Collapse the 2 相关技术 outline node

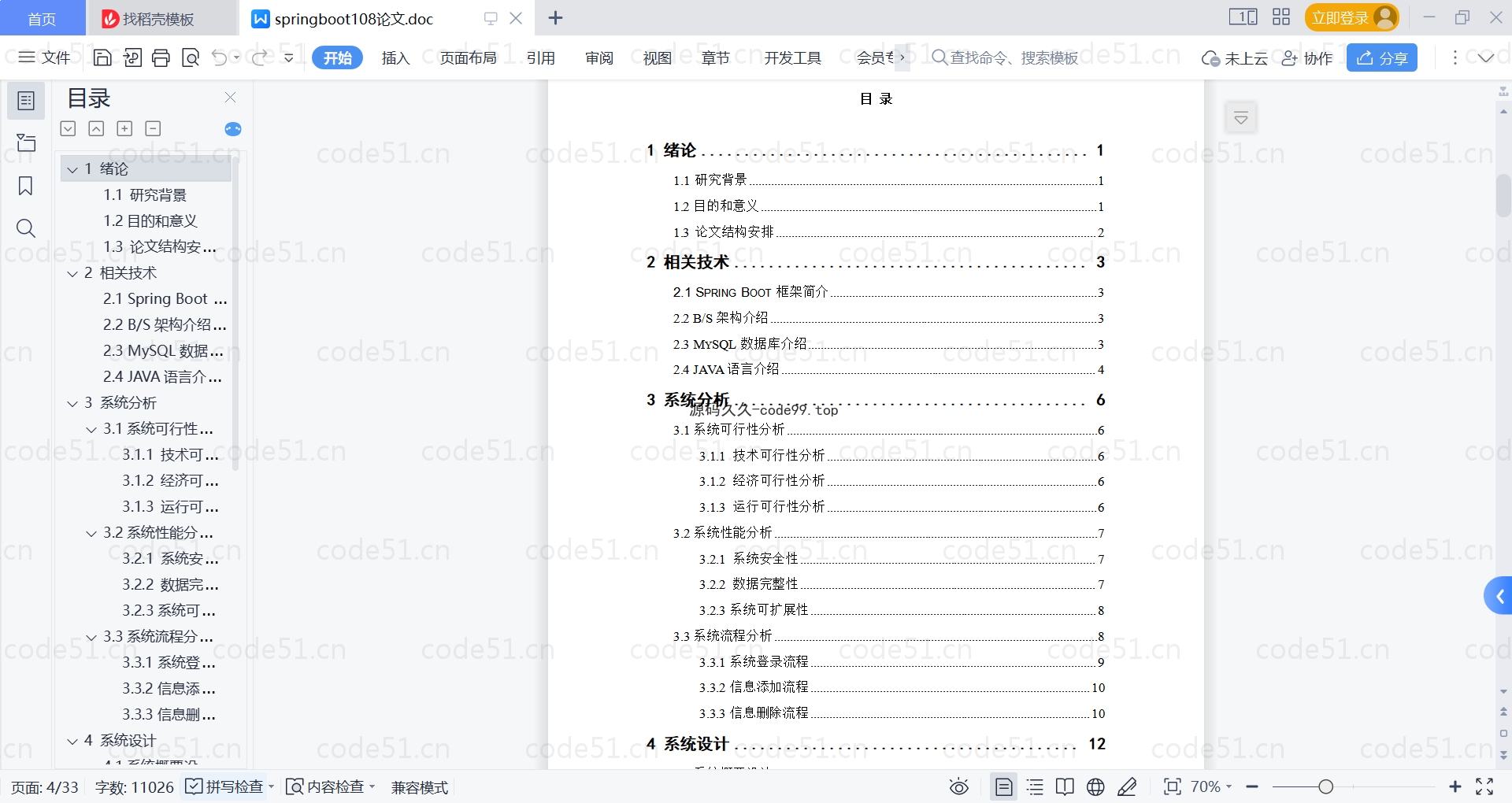[72, 273]
